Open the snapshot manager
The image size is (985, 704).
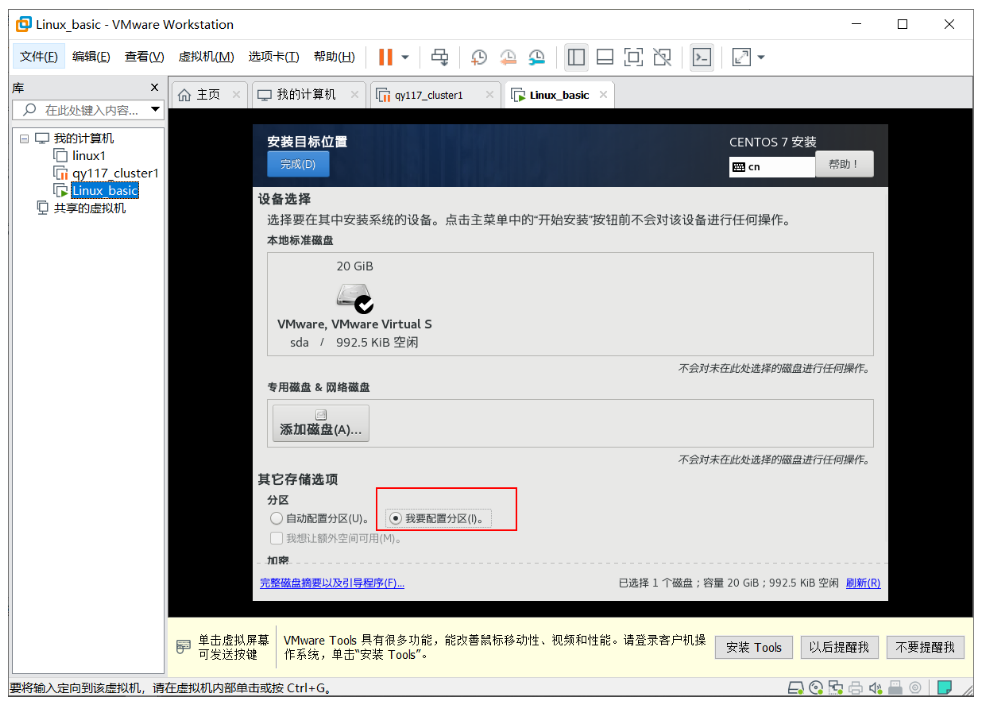coord(536,57)
